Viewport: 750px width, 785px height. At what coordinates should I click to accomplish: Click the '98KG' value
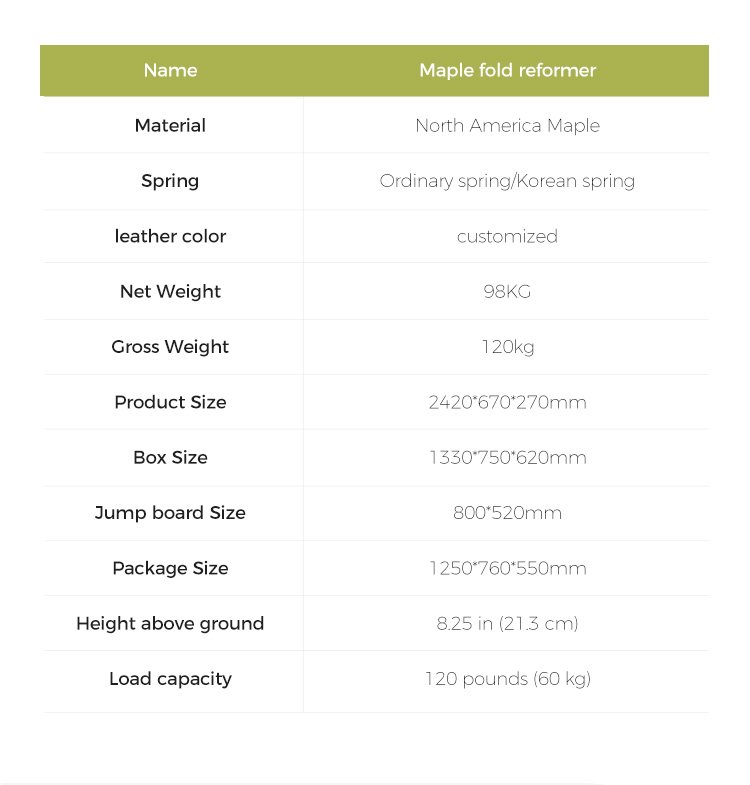[507, 291]
